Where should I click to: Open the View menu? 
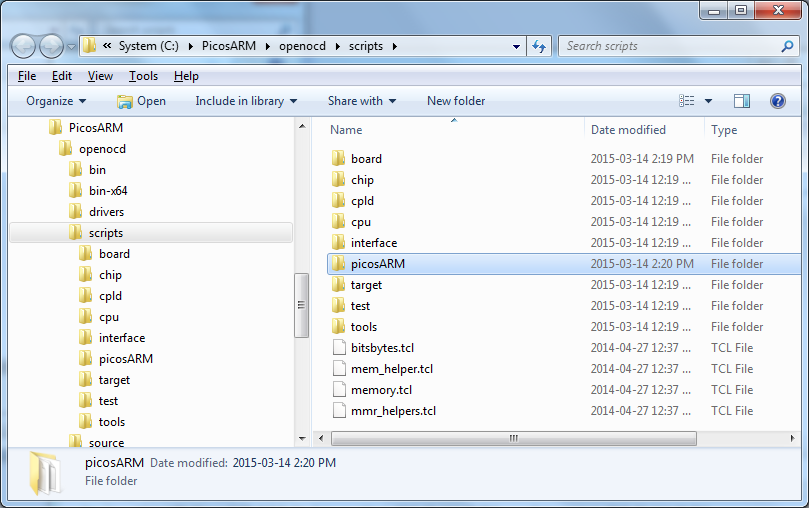[100, 76]
